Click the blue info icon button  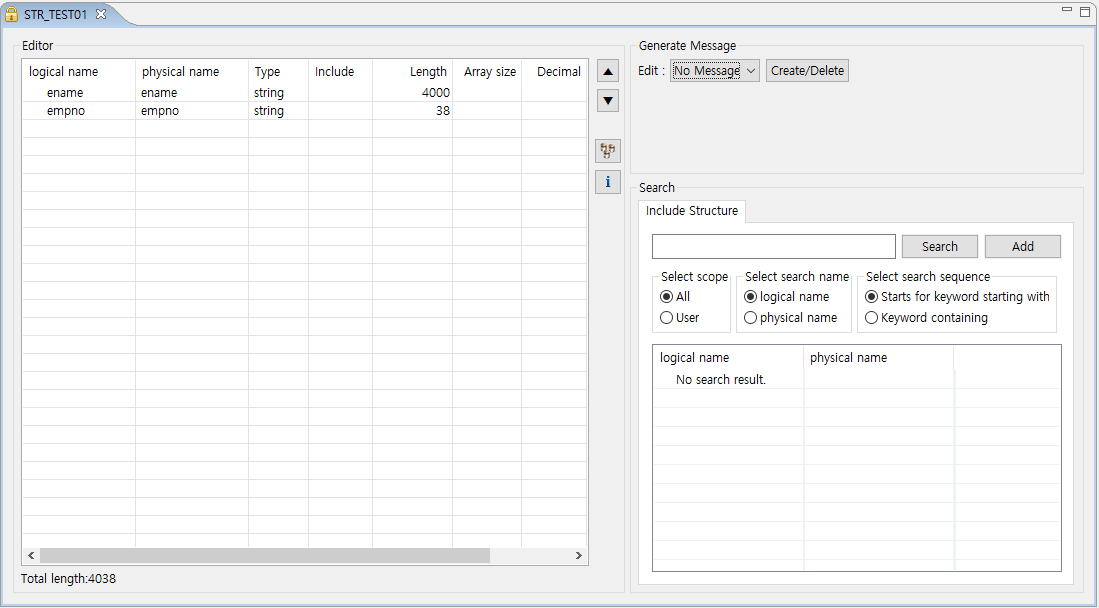[x=608, y=182]
